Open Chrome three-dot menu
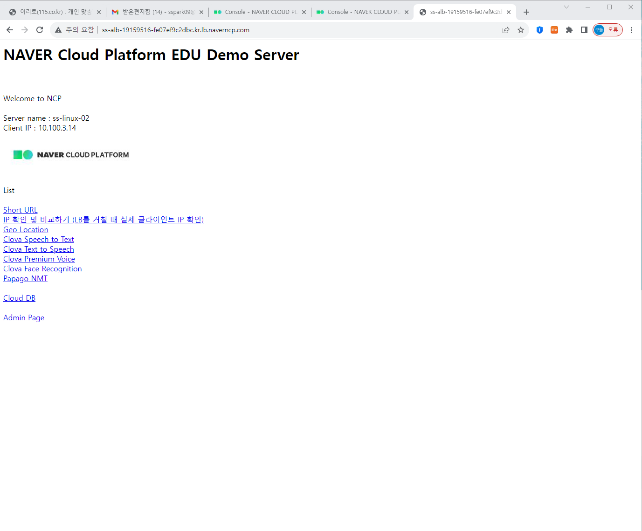The width and height of the screenshot is (642, 531). 632,30
